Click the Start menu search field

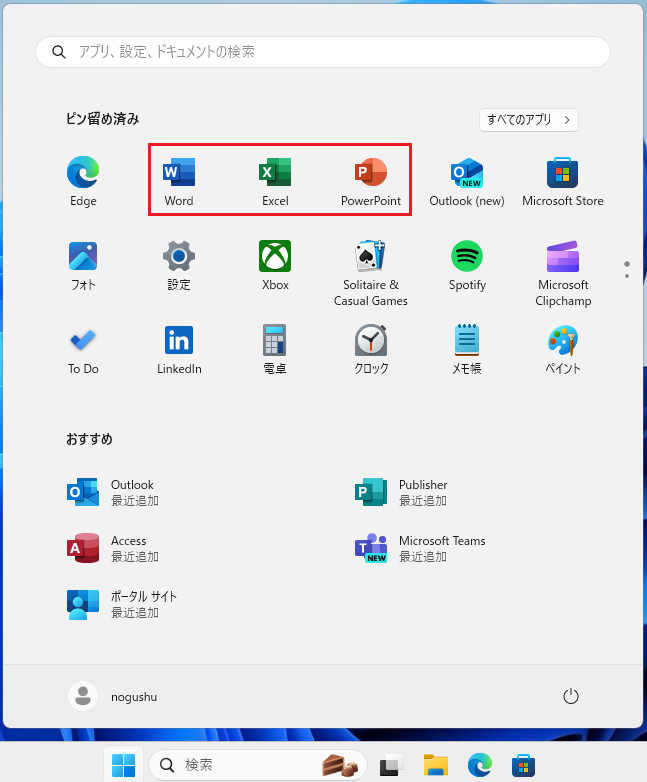pyautogui.click(x=323, y=52)
